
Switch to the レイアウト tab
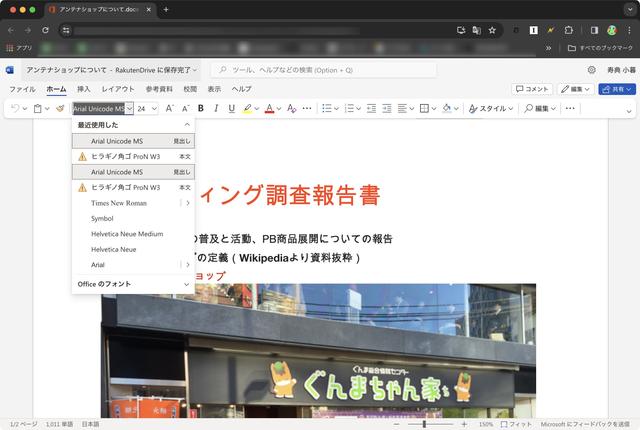point(118,89)
